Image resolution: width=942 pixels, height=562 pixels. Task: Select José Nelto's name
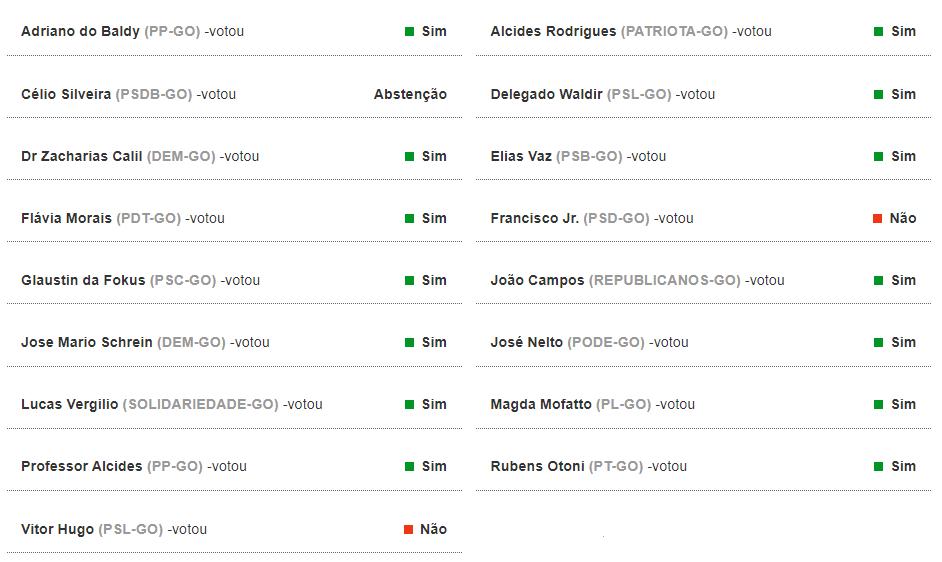coord(526,342)
